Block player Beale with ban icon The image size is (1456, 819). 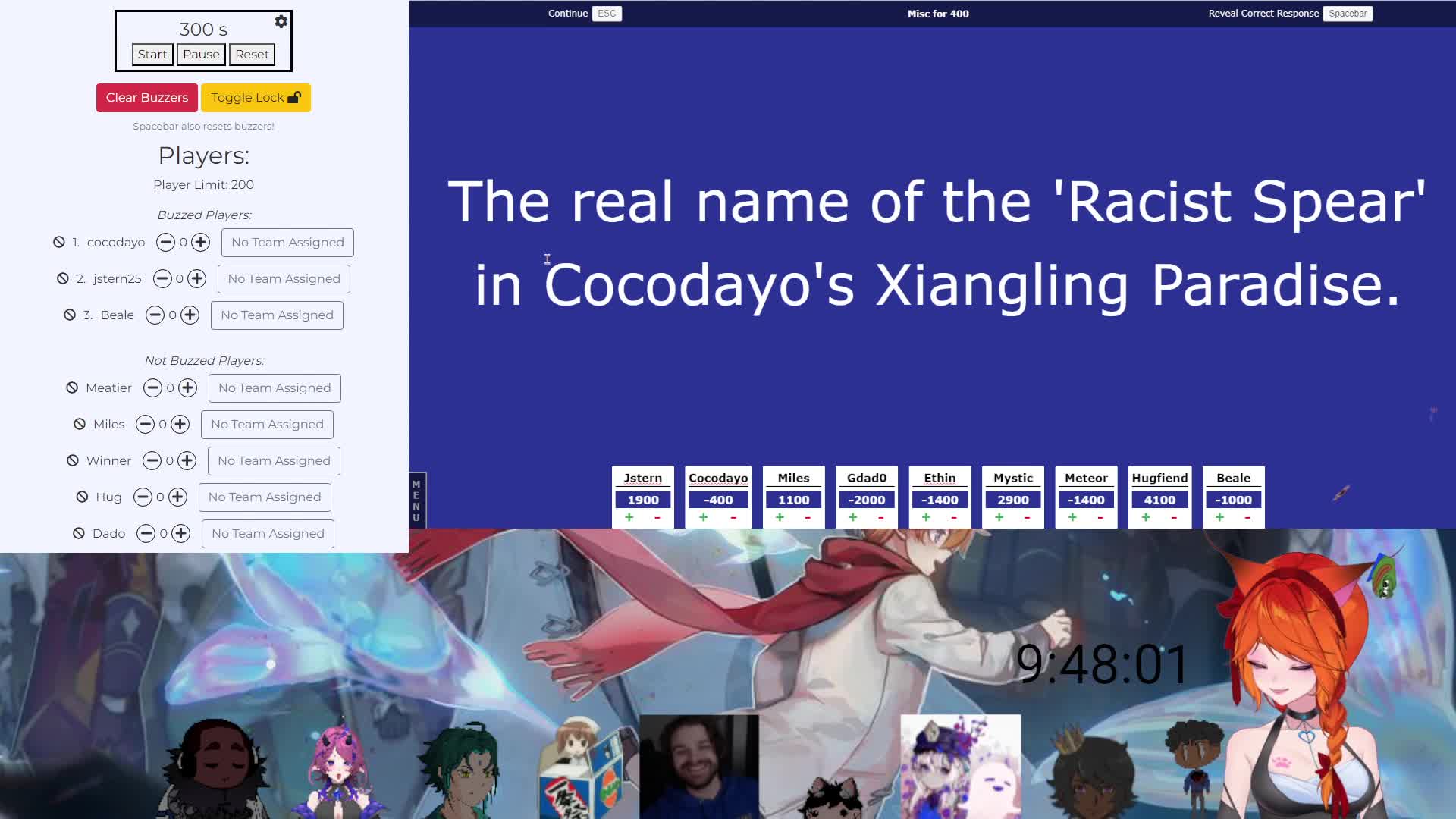[x=70, y=315]
